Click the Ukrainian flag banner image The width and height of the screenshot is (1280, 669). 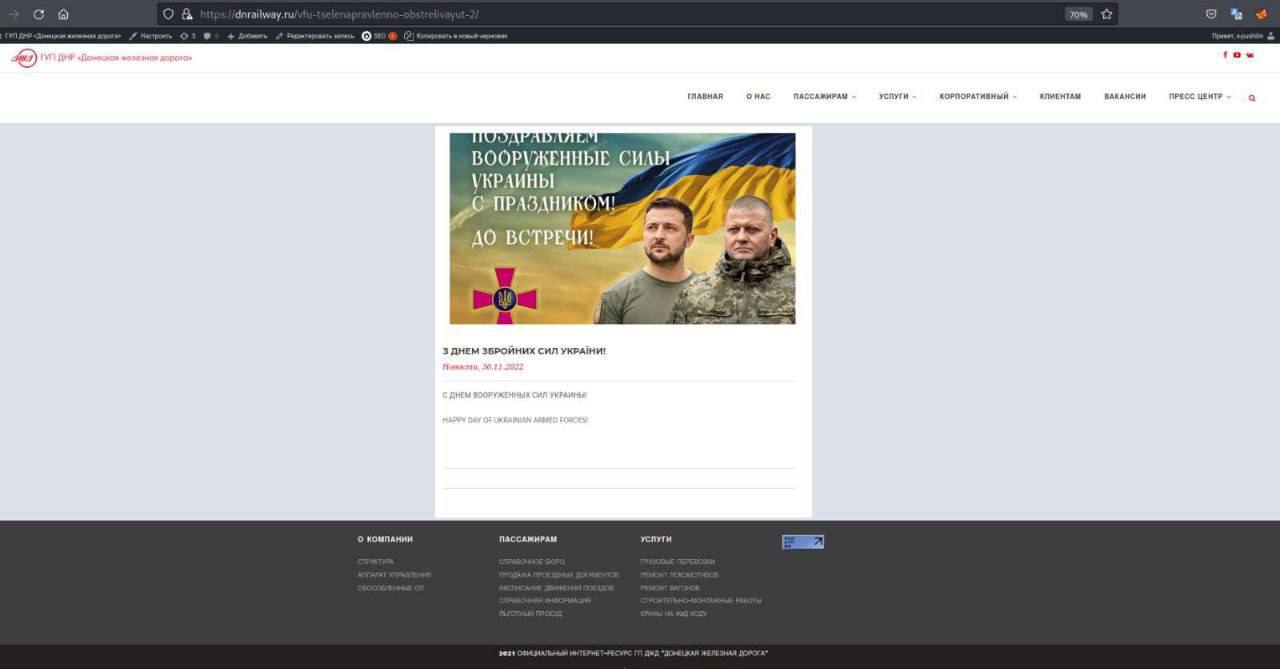[622, 228]
